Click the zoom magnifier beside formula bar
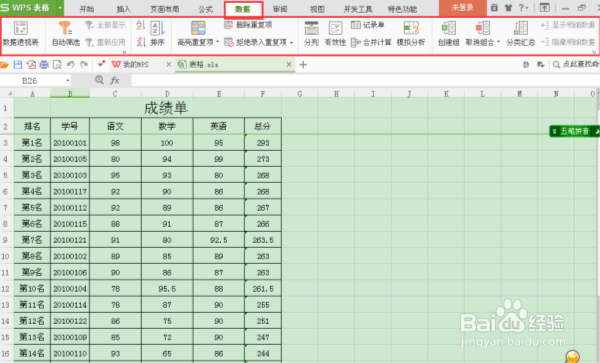The image size is (600, 363). click(99, 80)
